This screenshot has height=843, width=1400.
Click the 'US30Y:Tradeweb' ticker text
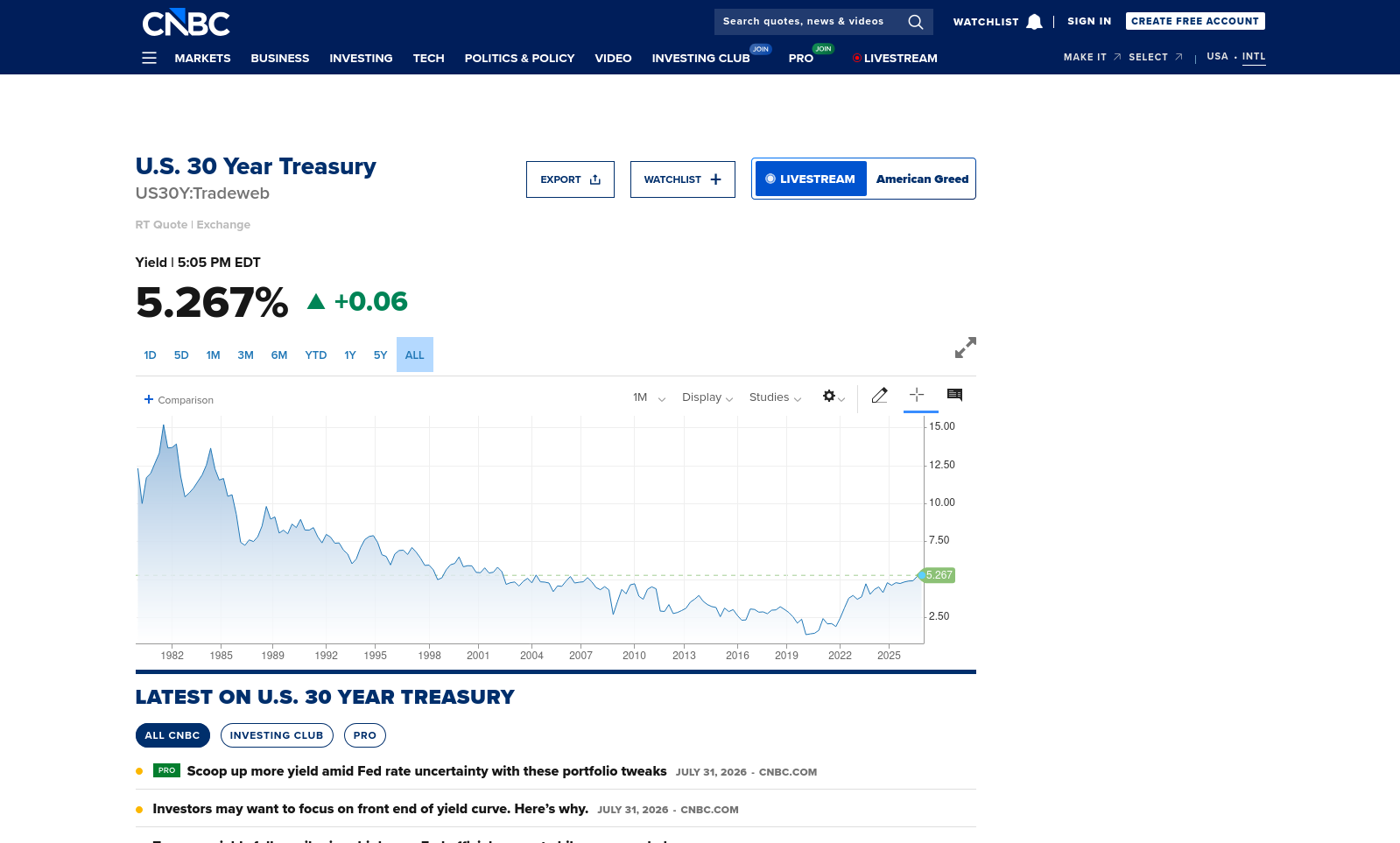[202, 193]
